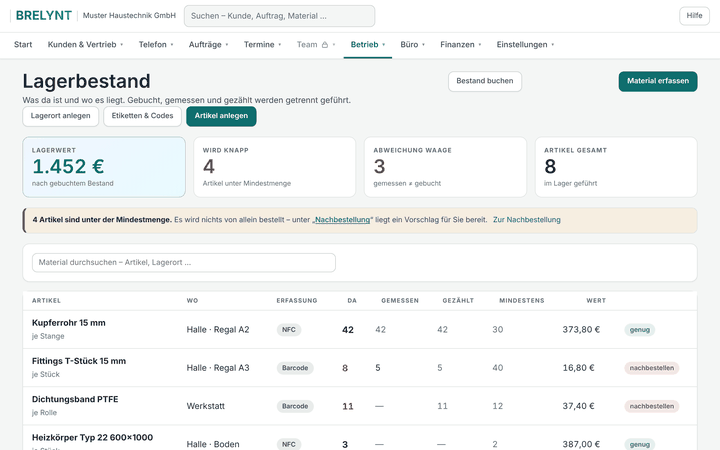This screenshot has height=450, width=720.
Task: Open the locked Team menu
Action: pos(316,45)
